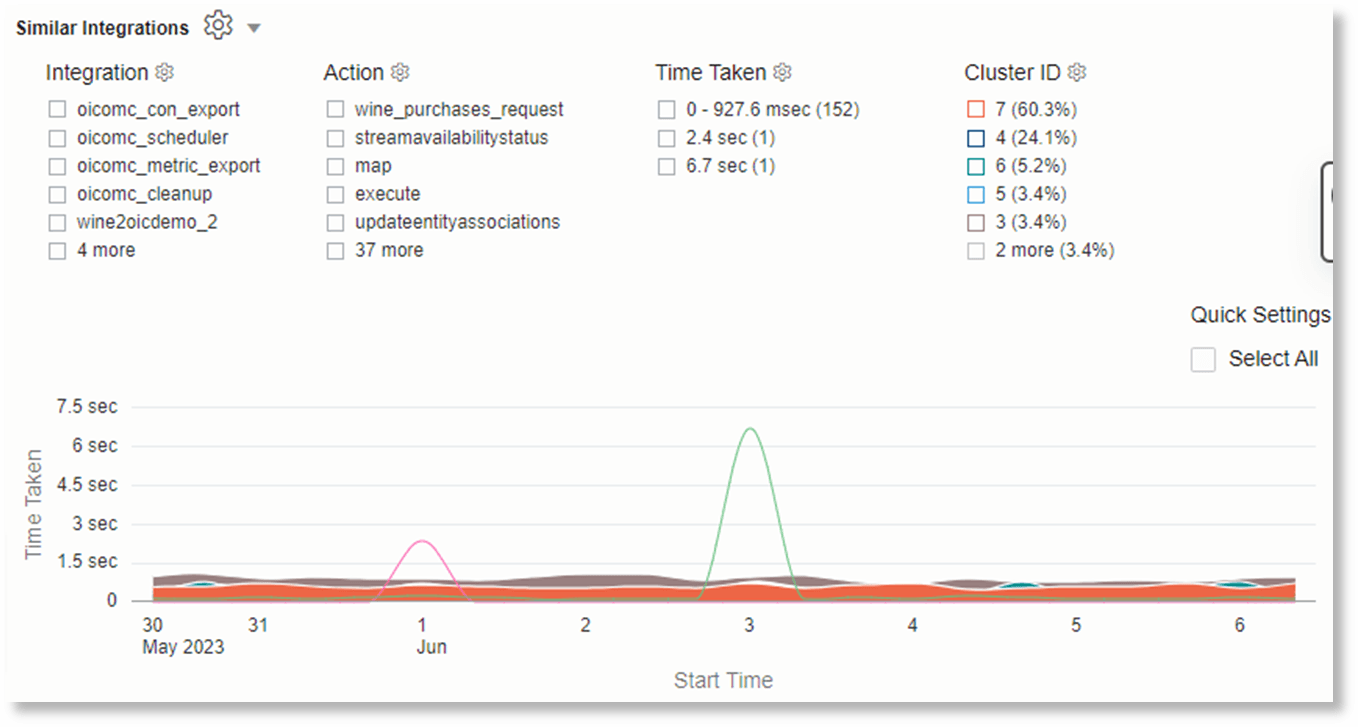The height and width of the screenshot is (727, 1358).
Task: Expand the 4 more integrations list
Action: 106,250
